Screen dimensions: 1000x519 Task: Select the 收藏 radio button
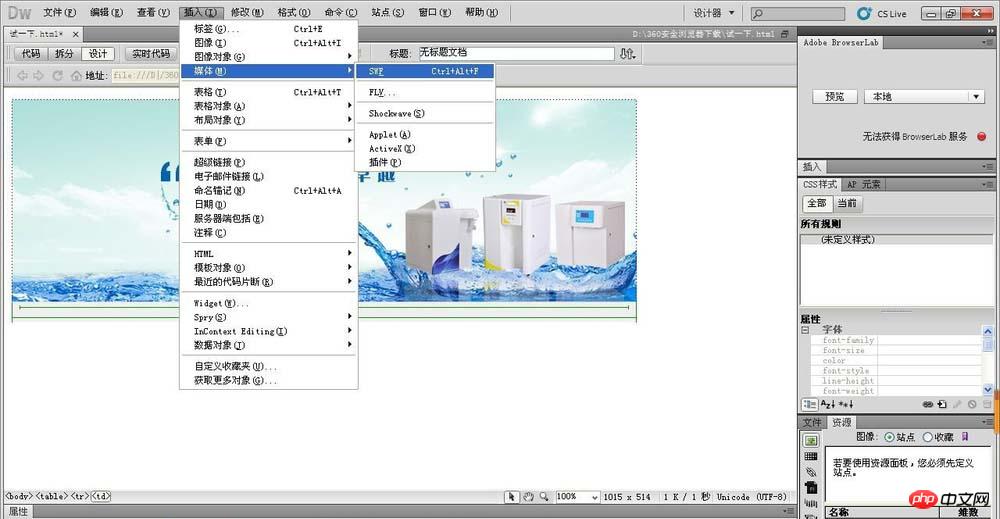coord(927,437)
